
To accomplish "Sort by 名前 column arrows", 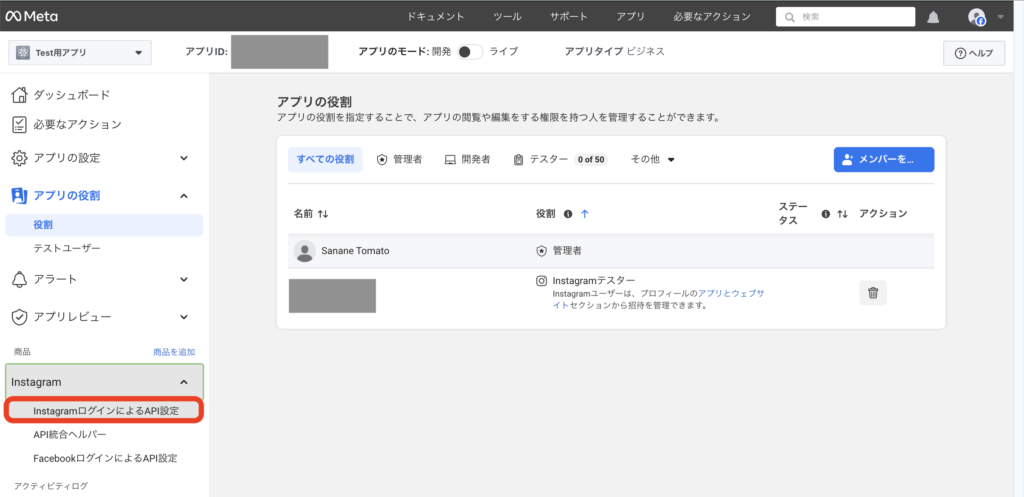I will [x=323, y=214].
